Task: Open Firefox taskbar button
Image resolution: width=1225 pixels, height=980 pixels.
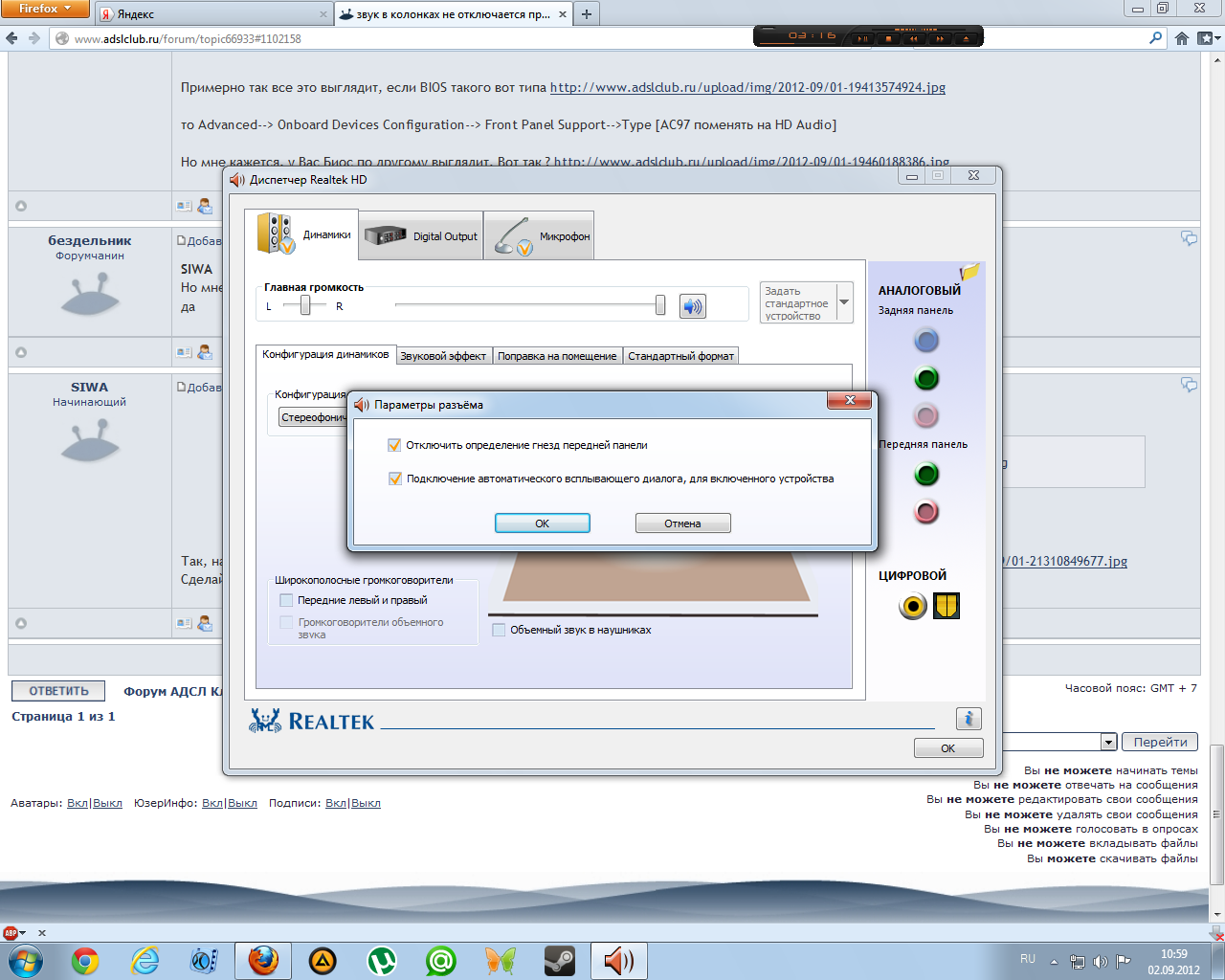Action: pos(263,960)
